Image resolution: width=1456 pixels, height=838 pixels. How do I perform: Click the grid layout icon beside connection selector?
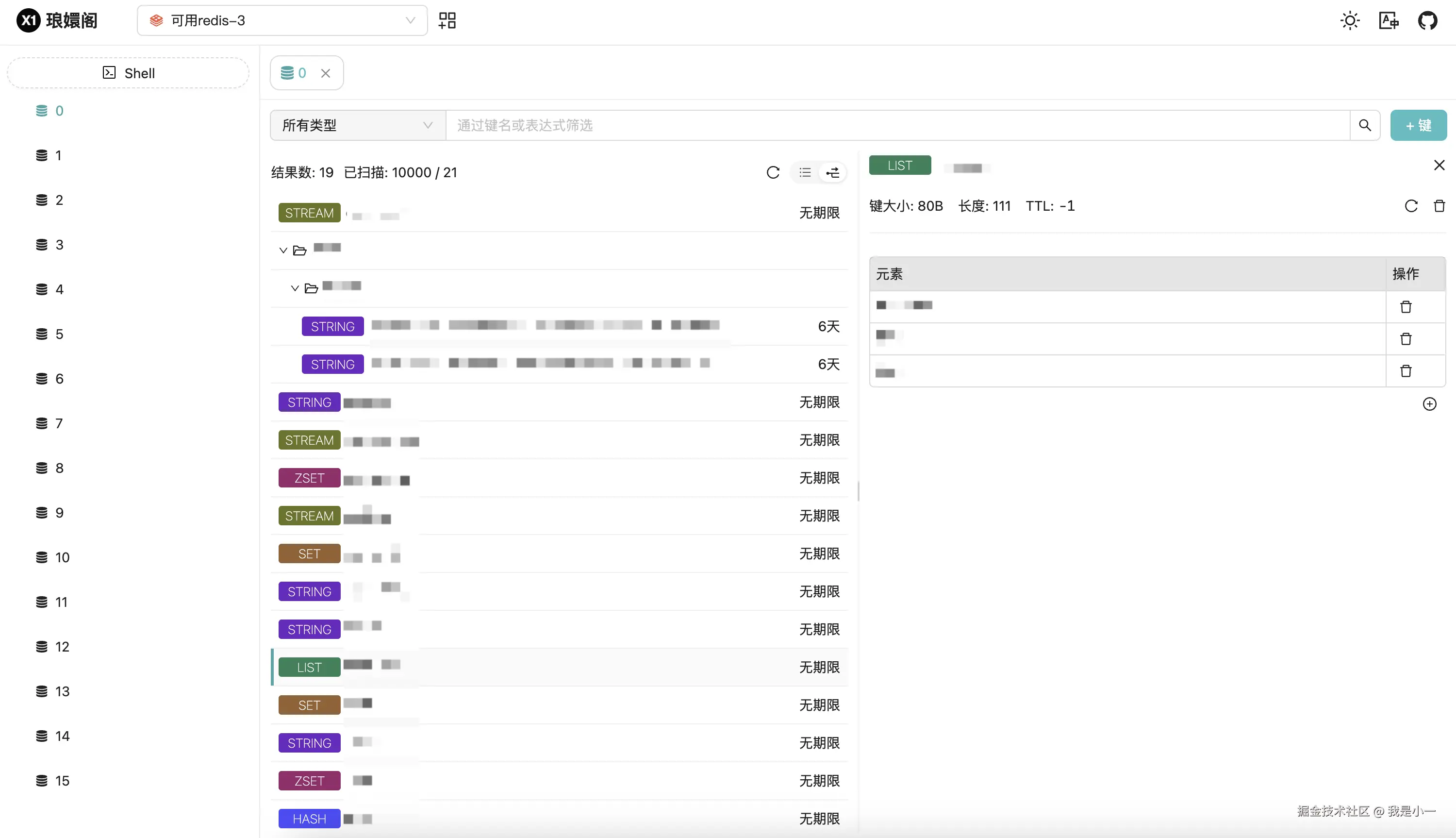[x=447, y=21]
